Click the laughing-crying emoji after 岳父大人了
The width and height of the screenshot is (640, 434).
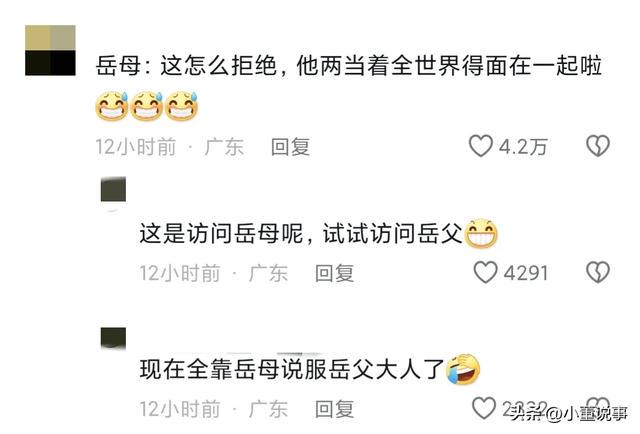point(463,369)
